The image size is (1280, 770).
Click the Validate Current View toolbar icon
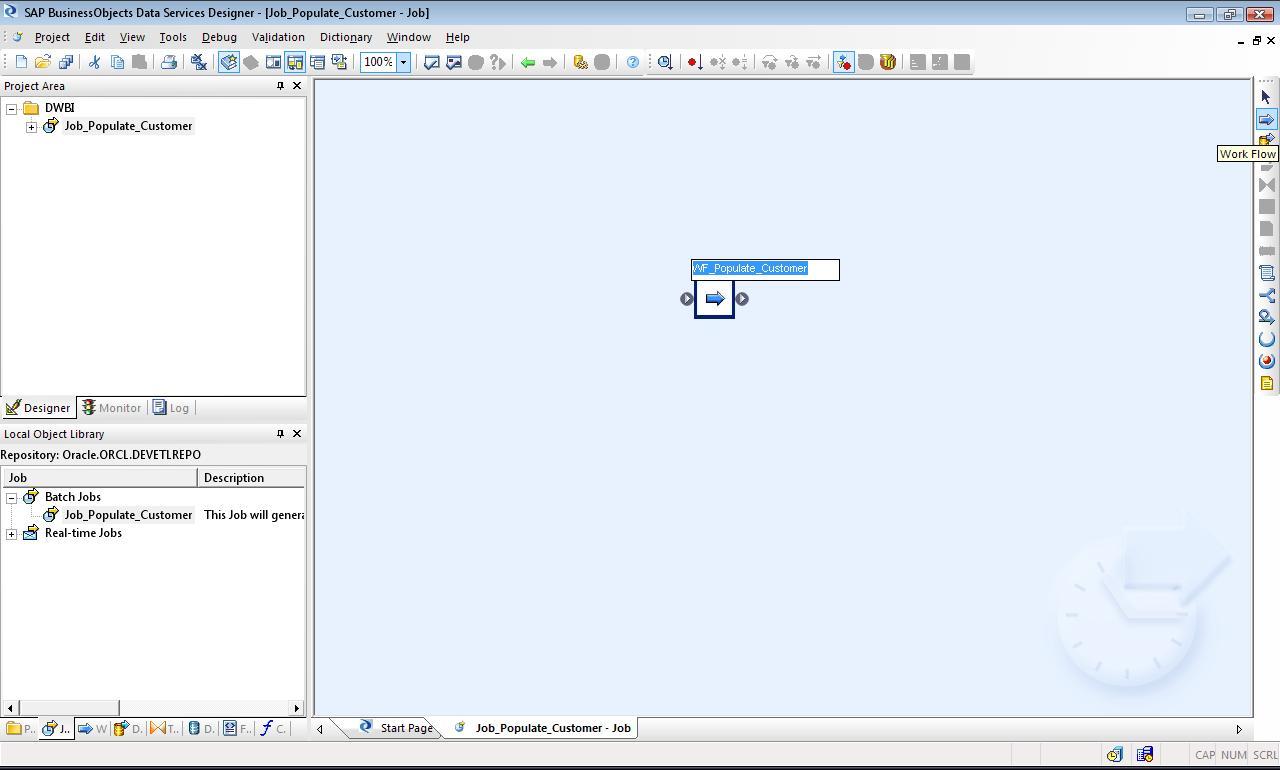coord(432,62)
